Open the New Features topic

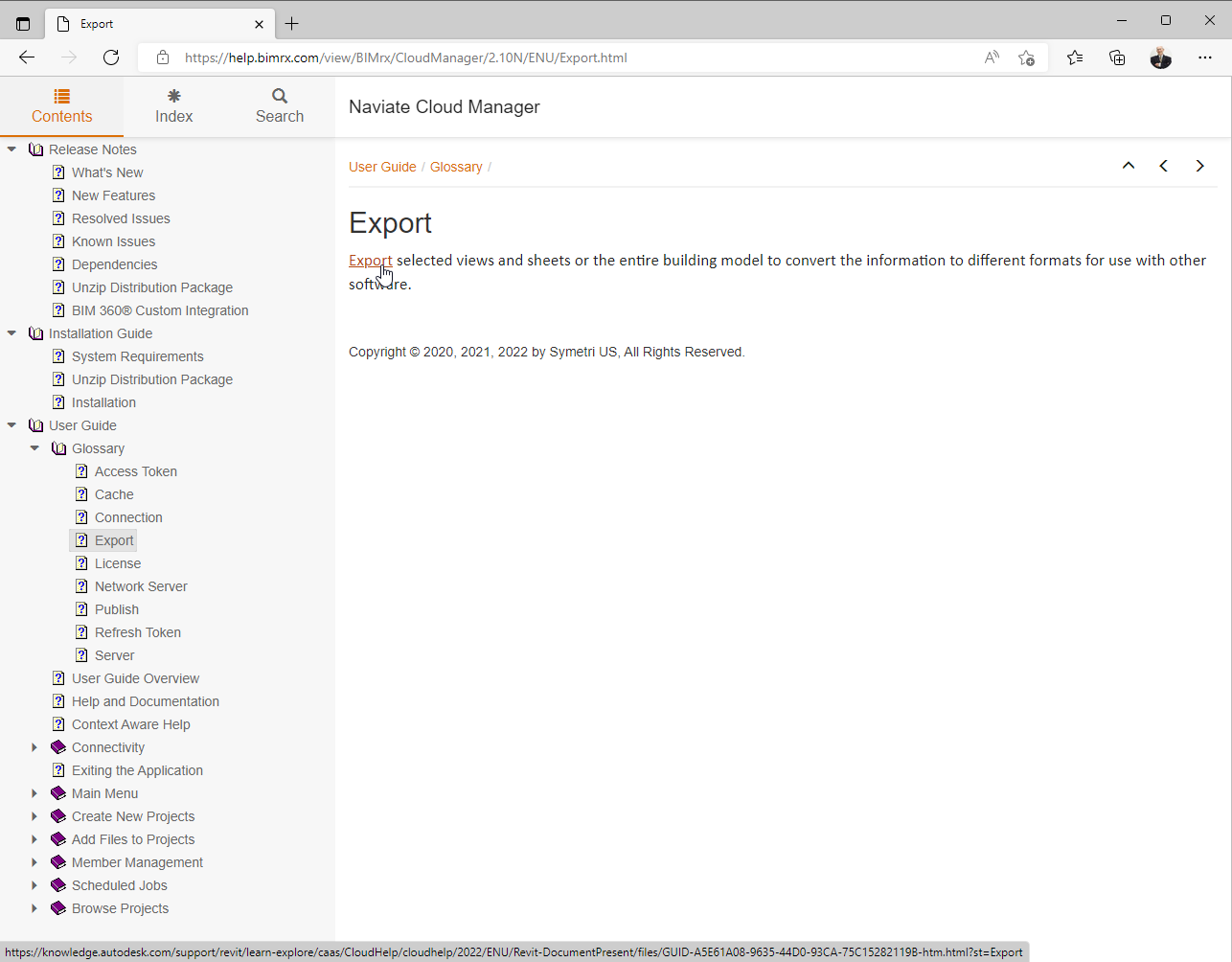pyautogui.click(x=113, y=195)
